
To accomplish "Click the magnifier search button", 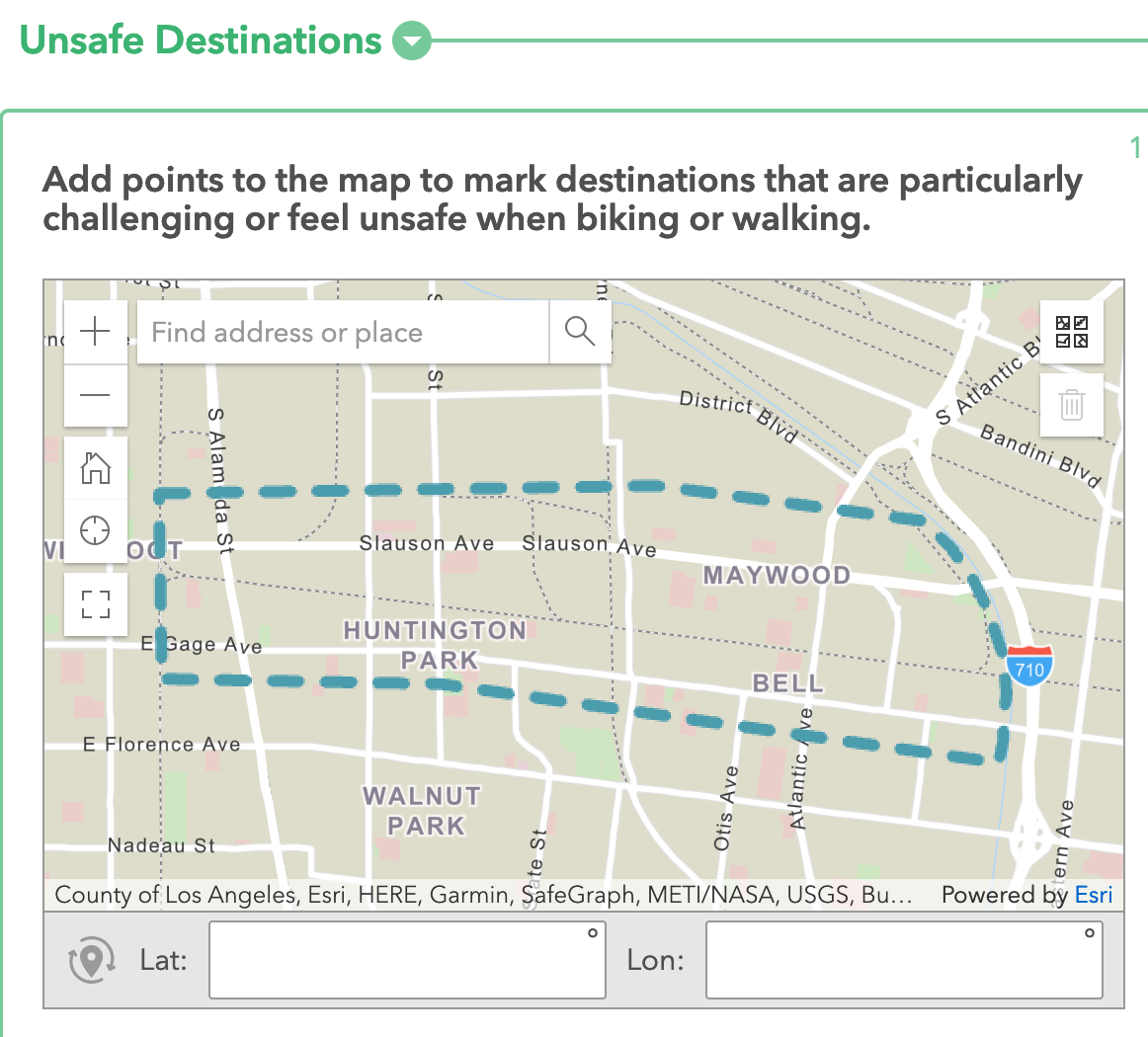I will tap(580, 332).
